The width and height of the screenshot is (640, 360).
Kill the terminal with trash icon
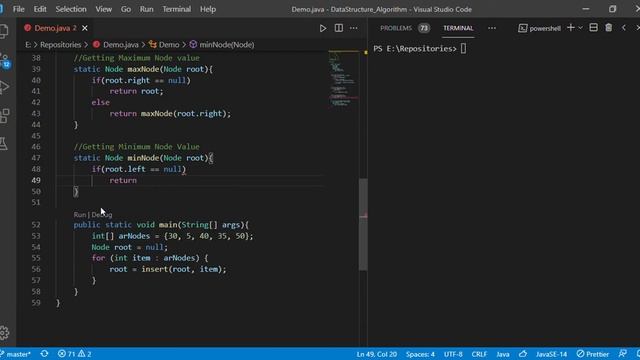[609, 27]
